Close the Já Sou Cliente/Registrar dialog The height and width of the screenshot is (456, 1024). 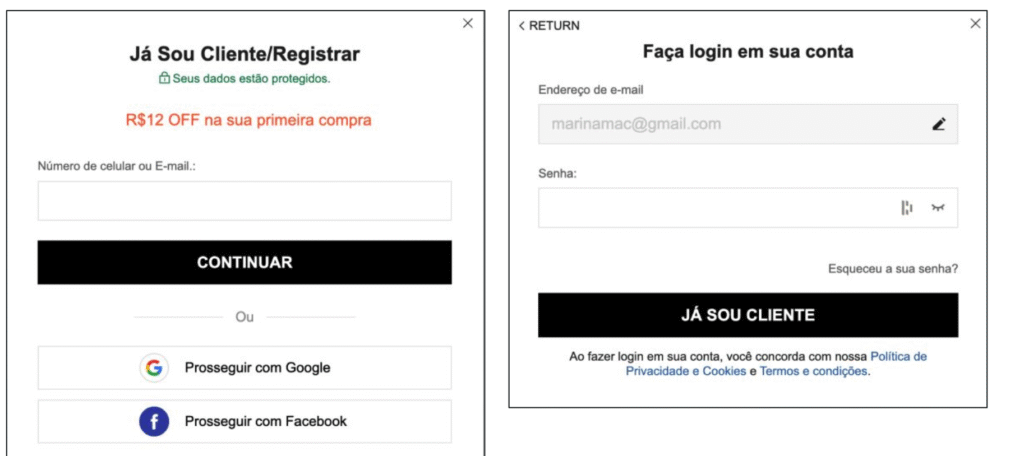[x=468, y=24]
